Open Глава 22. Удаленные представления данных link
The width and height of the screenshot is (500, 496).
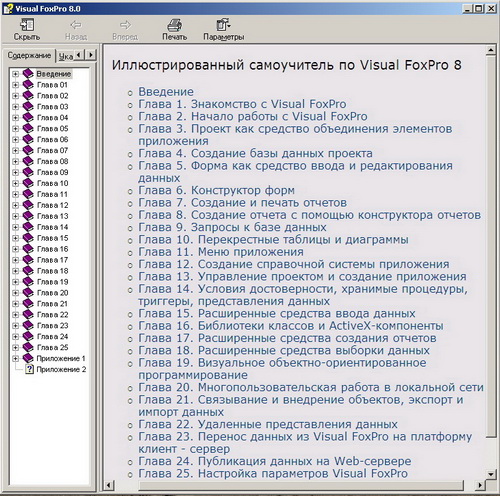click(x=268, y=424)
